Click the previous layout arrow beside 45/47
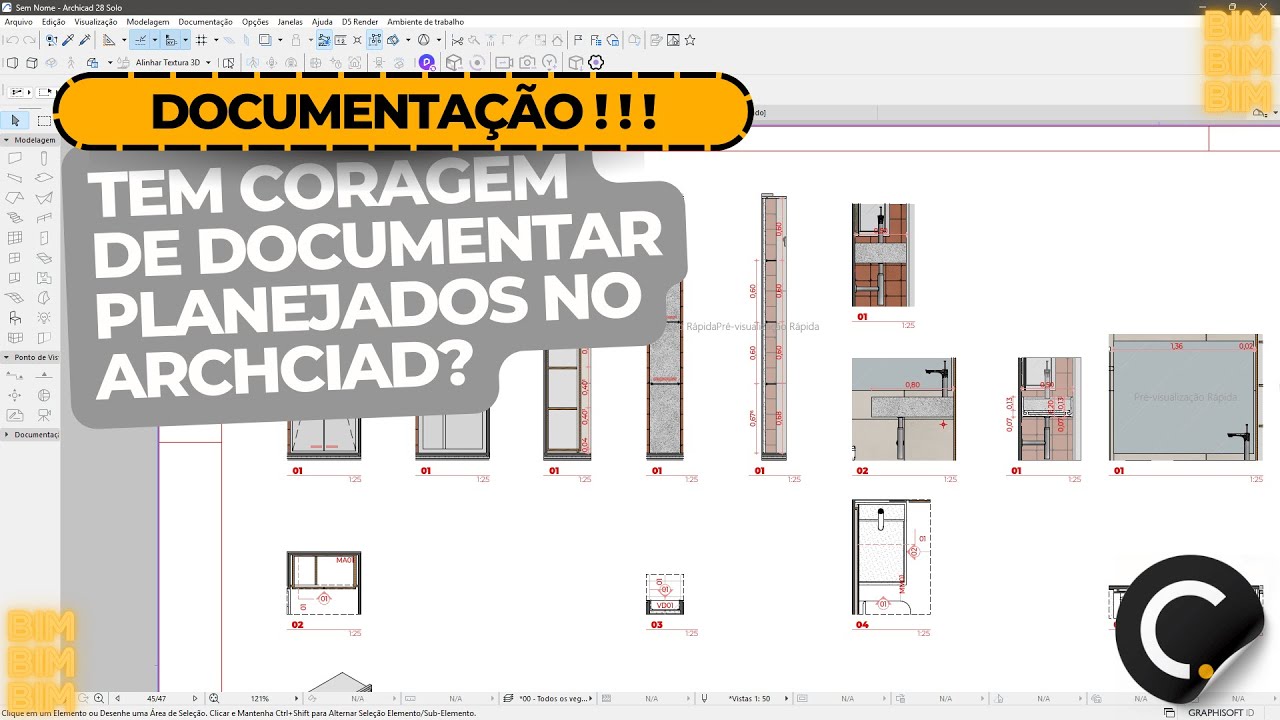This screenshot has width=1280, height=720. tap(118, 698)
